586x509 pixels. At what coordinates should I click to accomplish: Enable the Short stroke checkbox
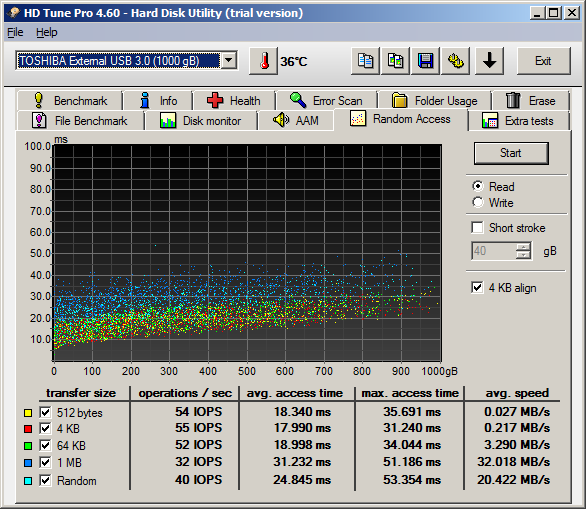pyautogui.click(x=477, y=227)
